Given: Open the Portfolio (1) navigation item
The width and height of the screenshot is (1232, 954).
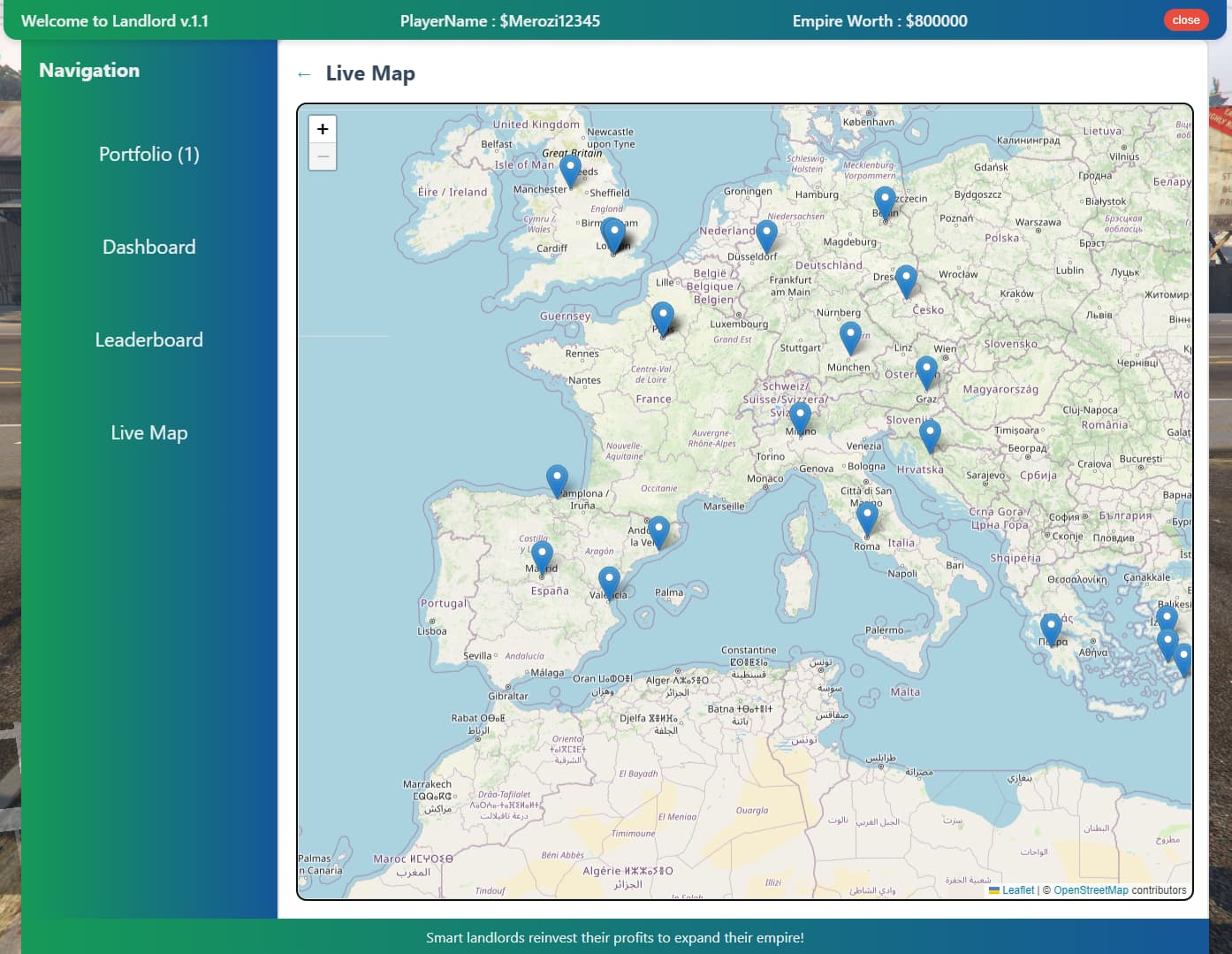Looking at the screenshot, I should click(149, 155).
